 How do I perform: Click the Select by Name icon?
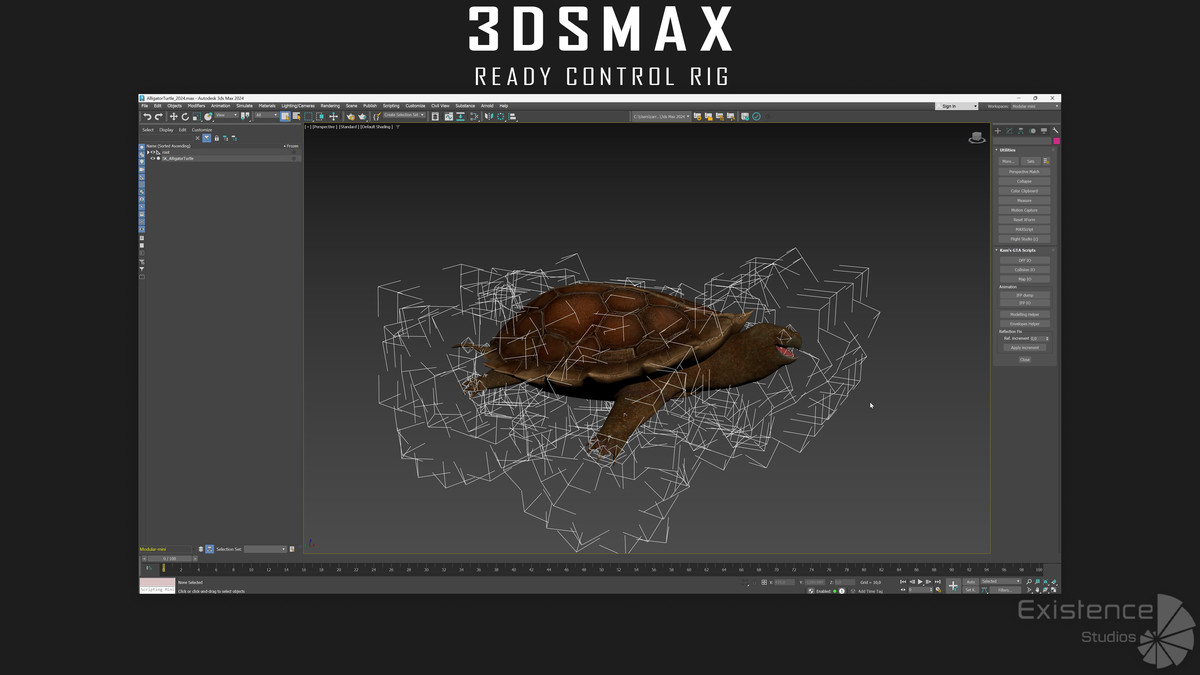pos(296,116)
